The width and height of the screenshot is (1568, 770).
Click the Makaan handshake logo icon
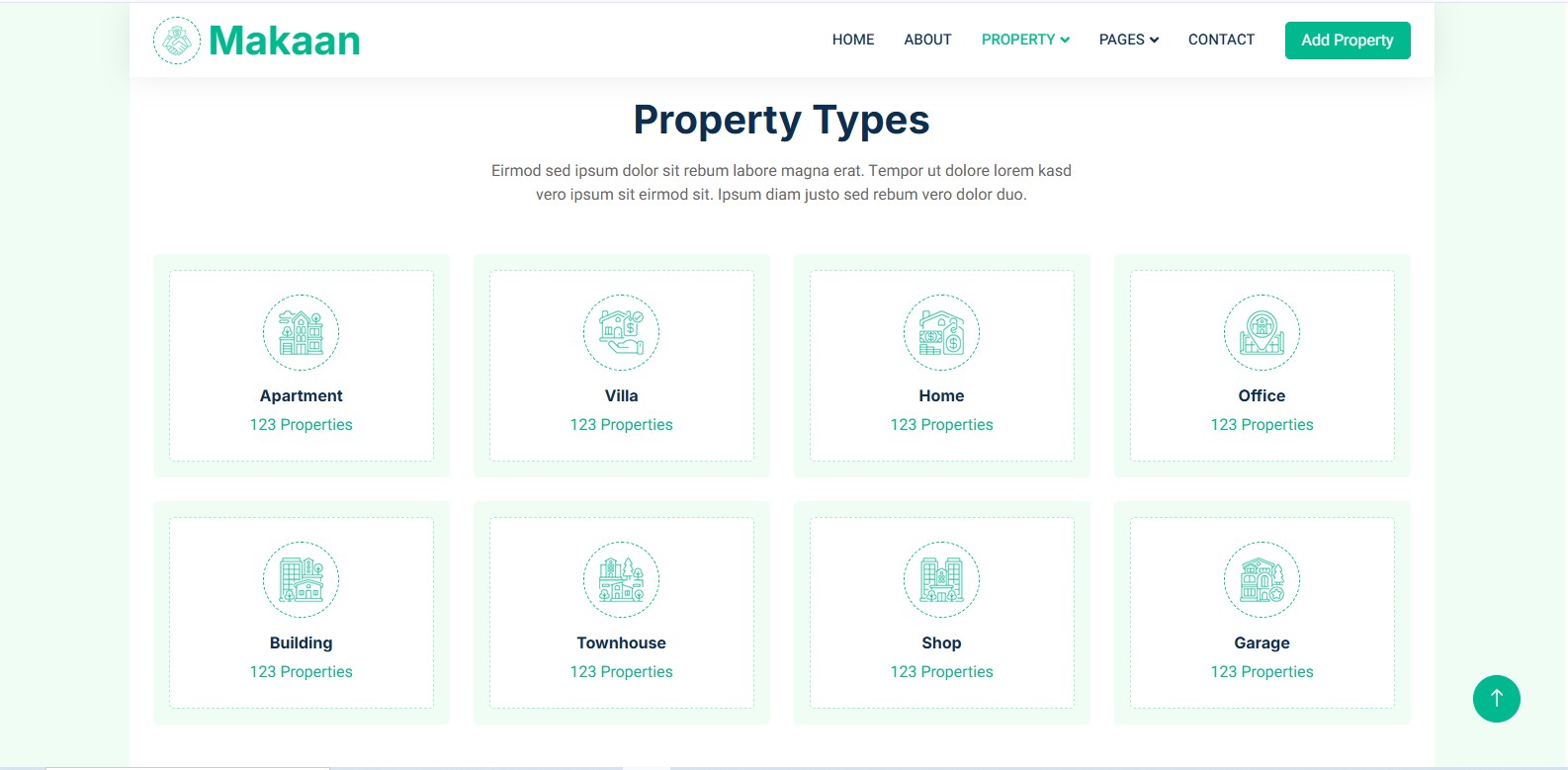[177, 41]
